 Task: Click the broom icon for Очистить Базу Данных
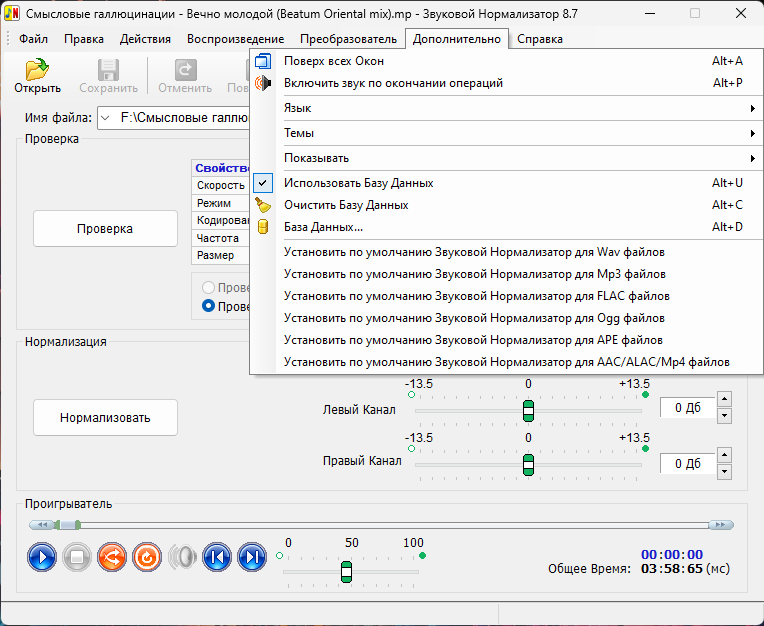pos(263,205)
